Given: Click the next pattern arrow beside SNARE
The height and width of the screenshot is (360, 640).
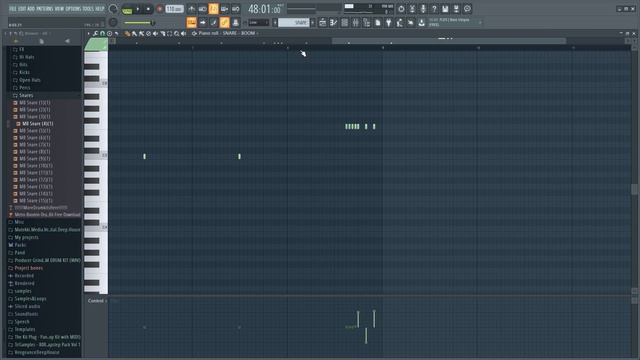Looking at the screenshot, I should tap(313, 22).
